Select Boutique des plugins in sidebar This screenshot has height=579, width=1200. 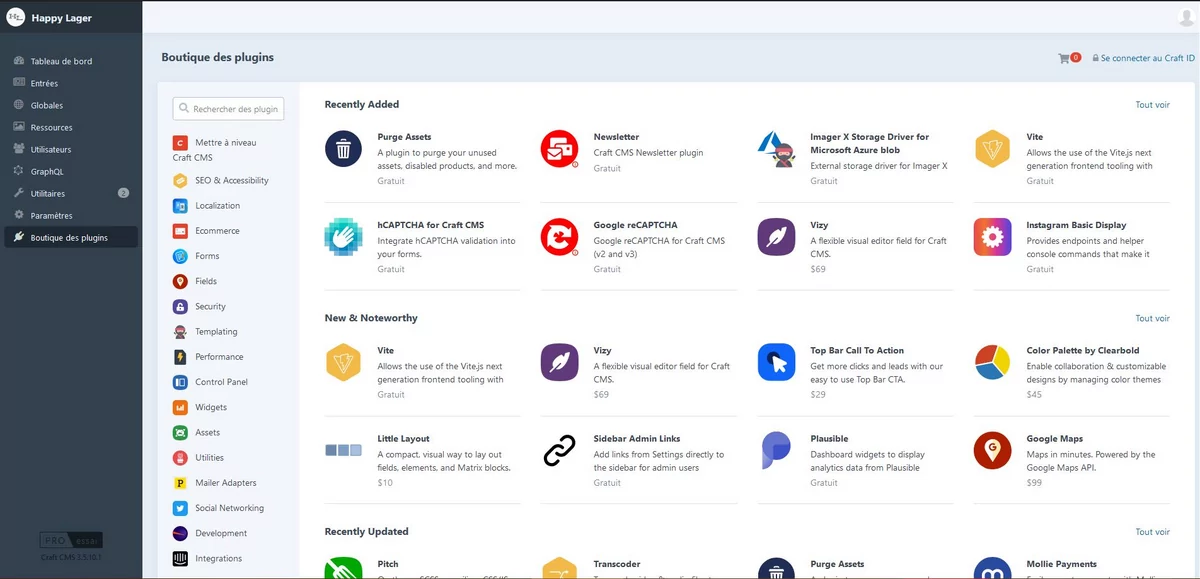click(x=71, y=237)
